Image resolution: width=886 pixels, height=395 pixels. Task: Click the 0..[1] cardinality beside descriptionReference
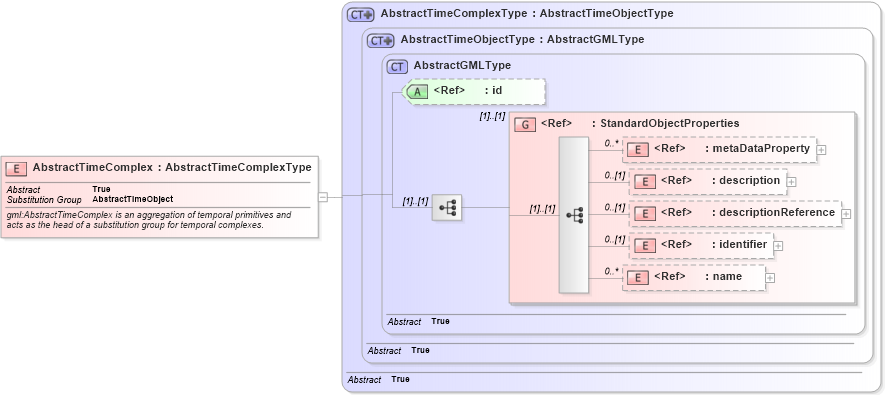point(615,207)
